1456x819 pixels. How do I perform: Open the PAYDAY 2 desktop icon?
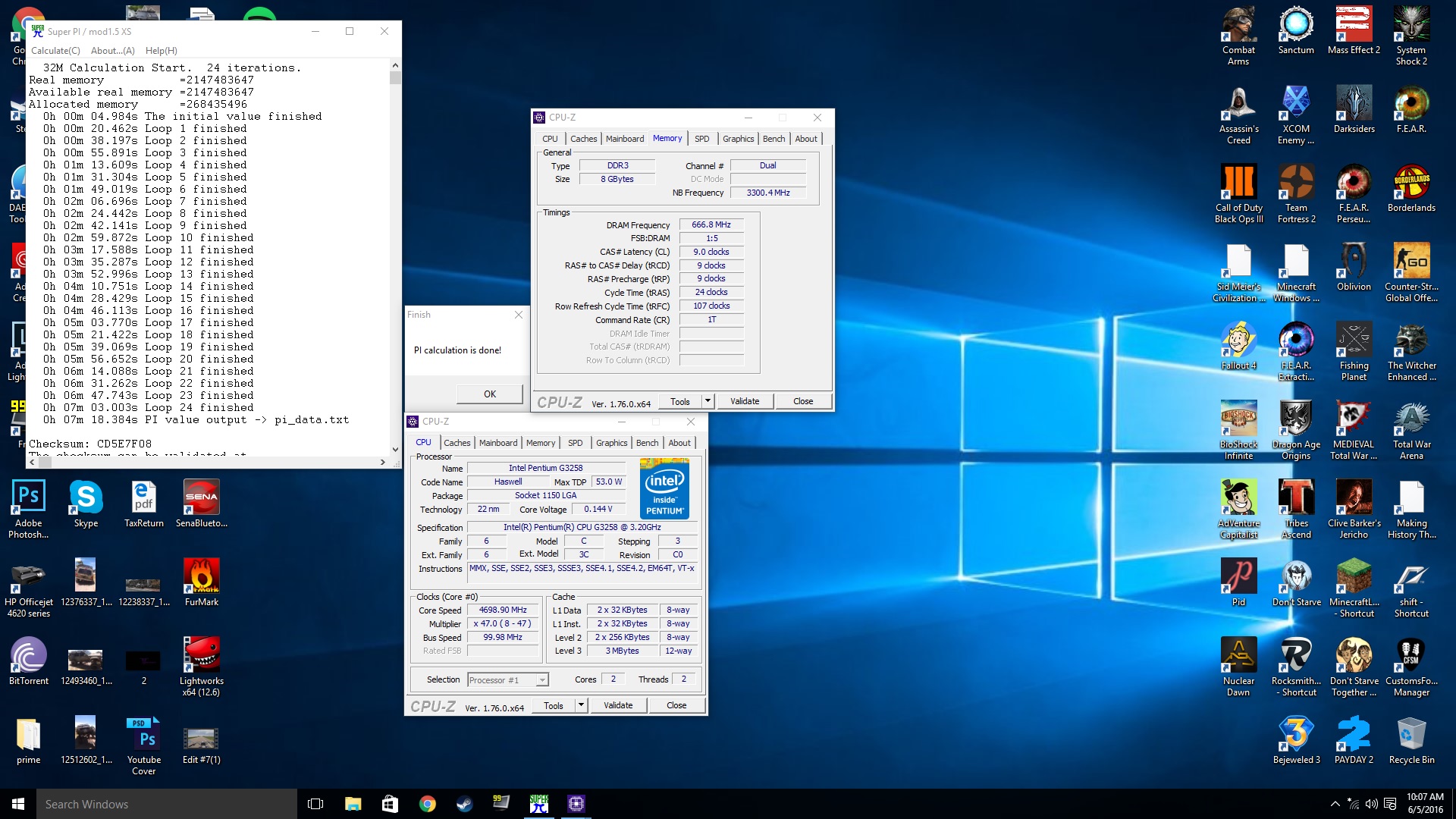coord(1354,740)
